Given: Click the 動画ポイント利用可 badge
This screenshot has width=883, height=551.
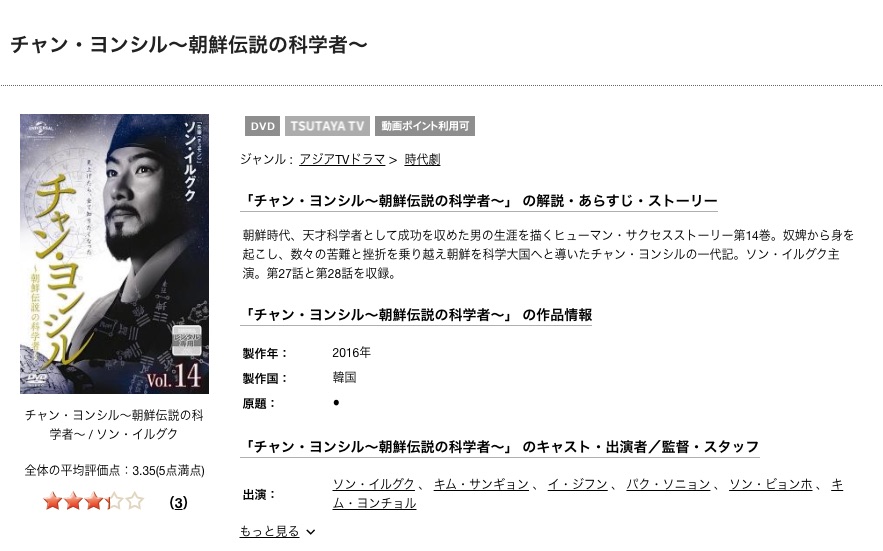Looking at the screenshot, I should click(x=425, y=126).
